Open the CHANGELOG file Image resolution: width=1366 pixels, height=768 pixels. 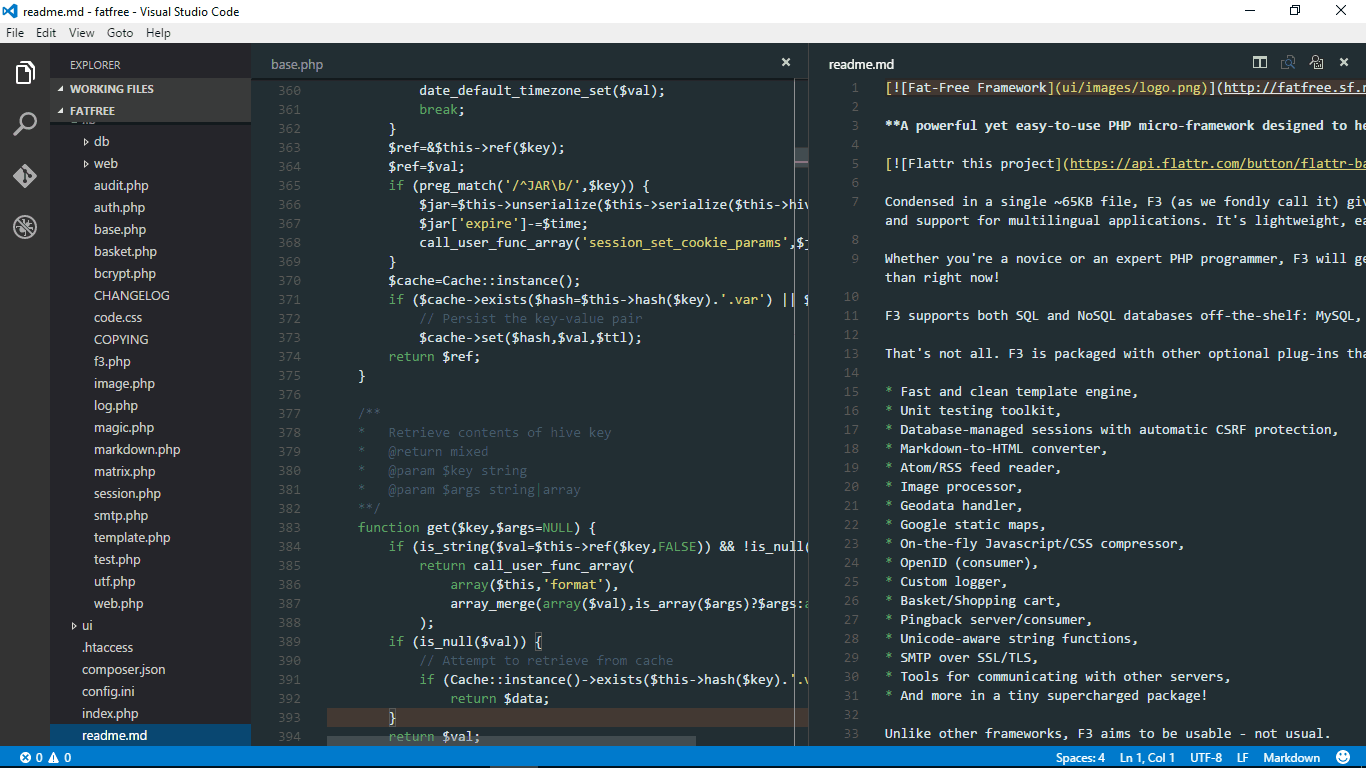[132, 296]
